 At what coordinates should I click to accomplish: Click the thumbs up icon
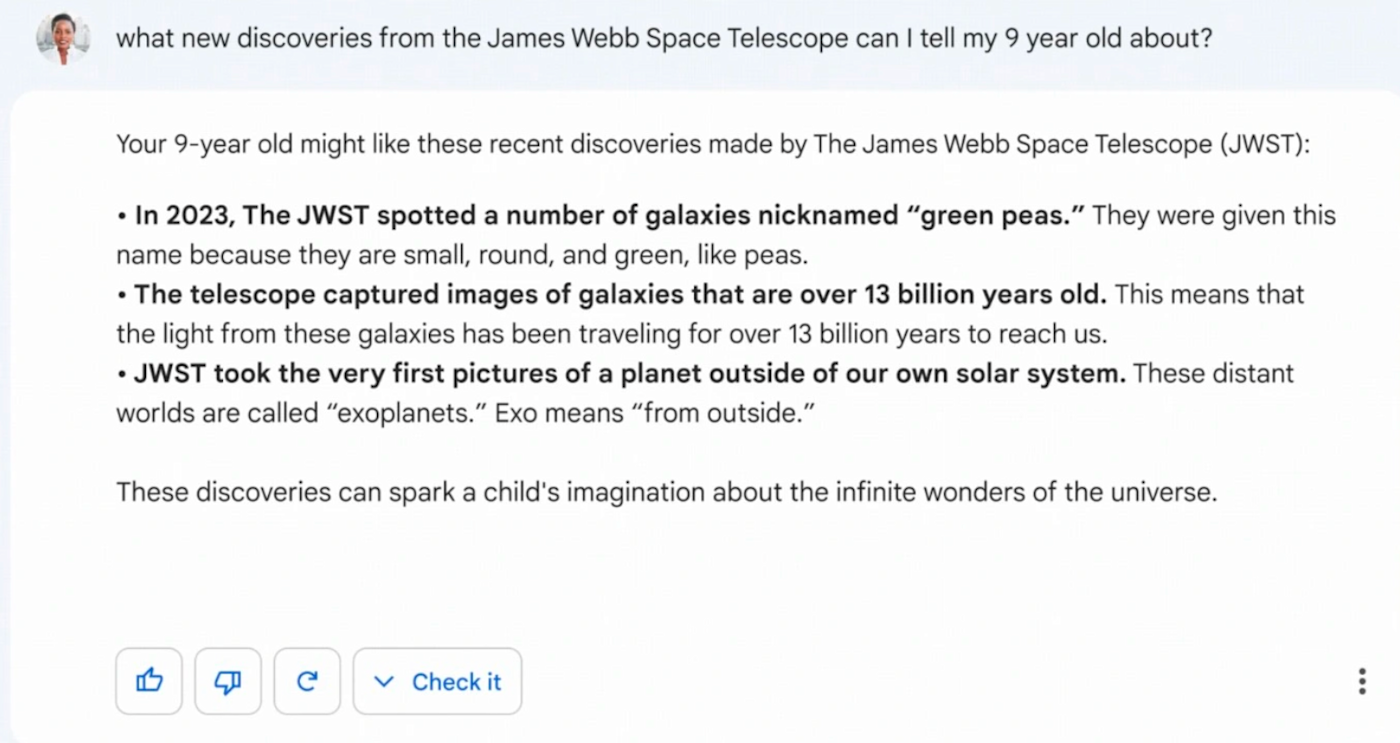coord(149,682)
